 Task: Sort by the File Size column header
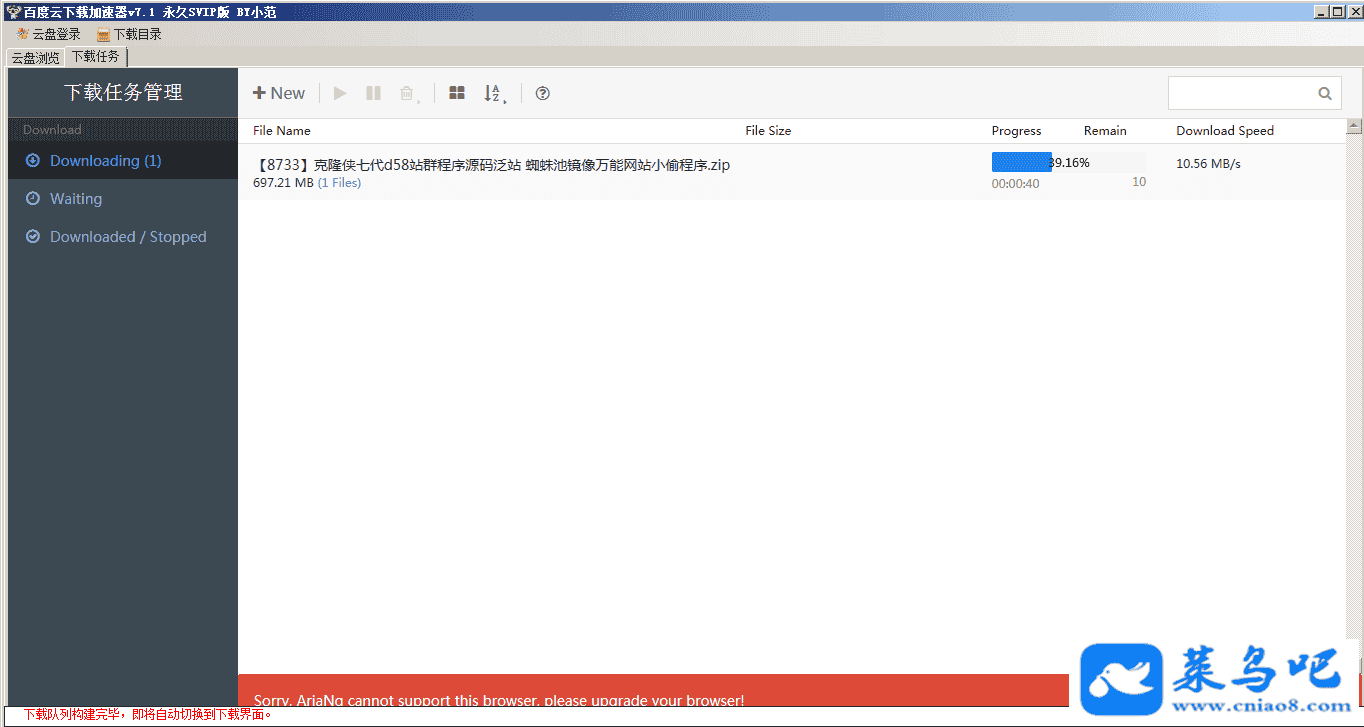pyautogui.click(x=768, y=131)
